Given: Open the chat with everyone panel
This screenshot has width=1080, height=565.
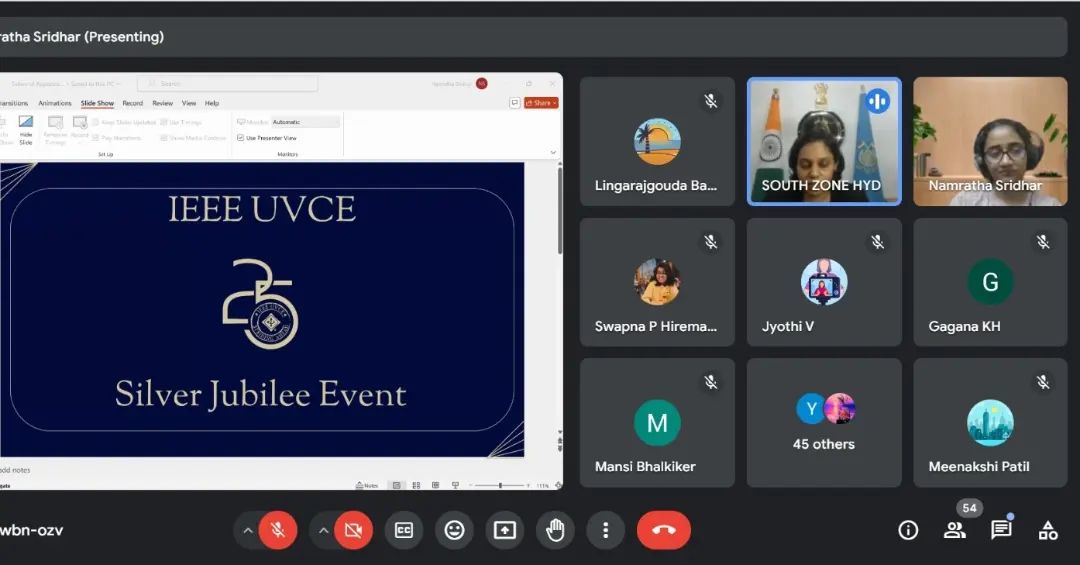Looking at the screenshot, I should point(1001,530).
